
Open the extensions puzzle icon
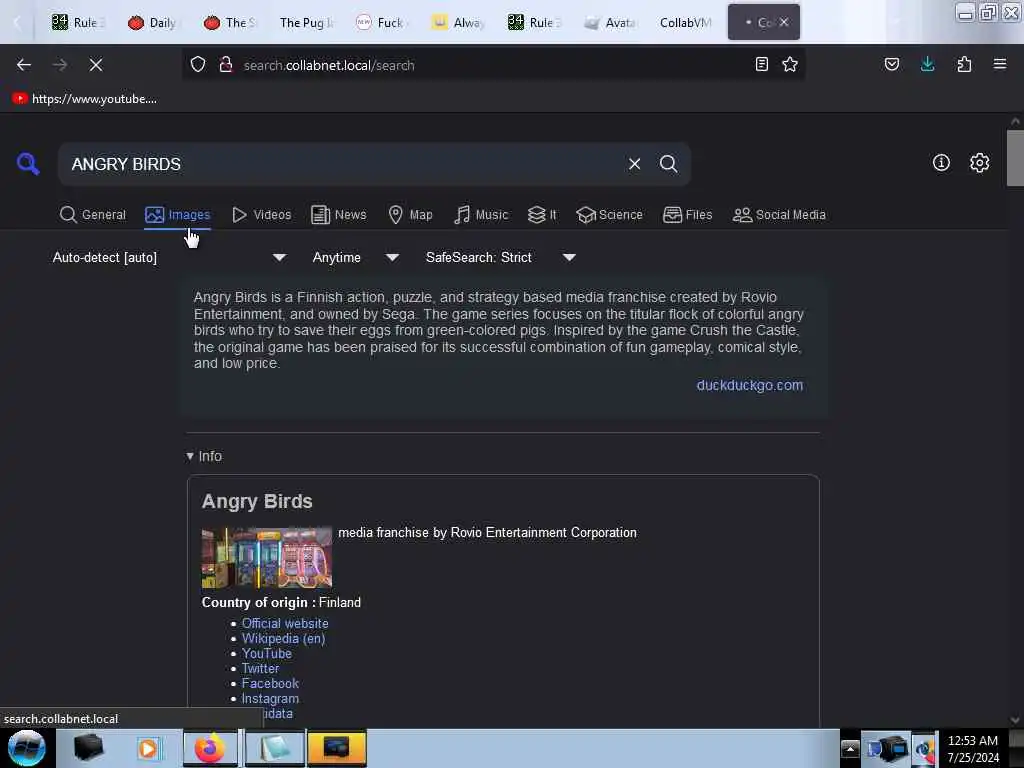point(964,65)
